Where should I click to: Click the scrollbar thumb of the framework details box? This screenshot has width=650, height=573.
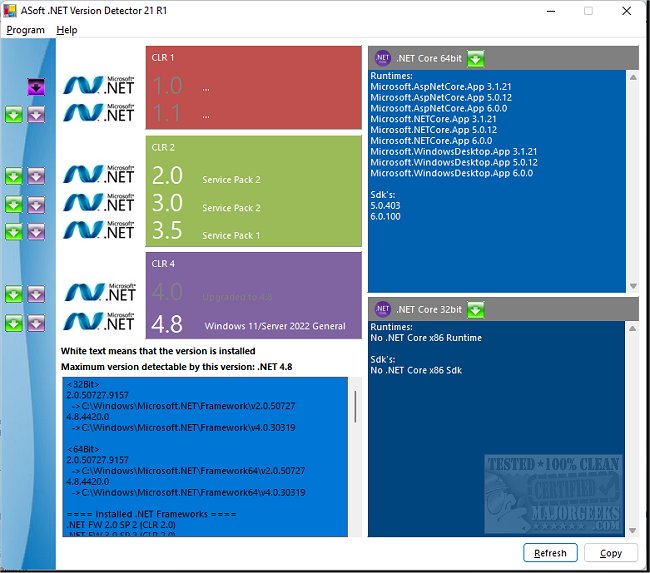pyautogui.click(x=355, y=406)
